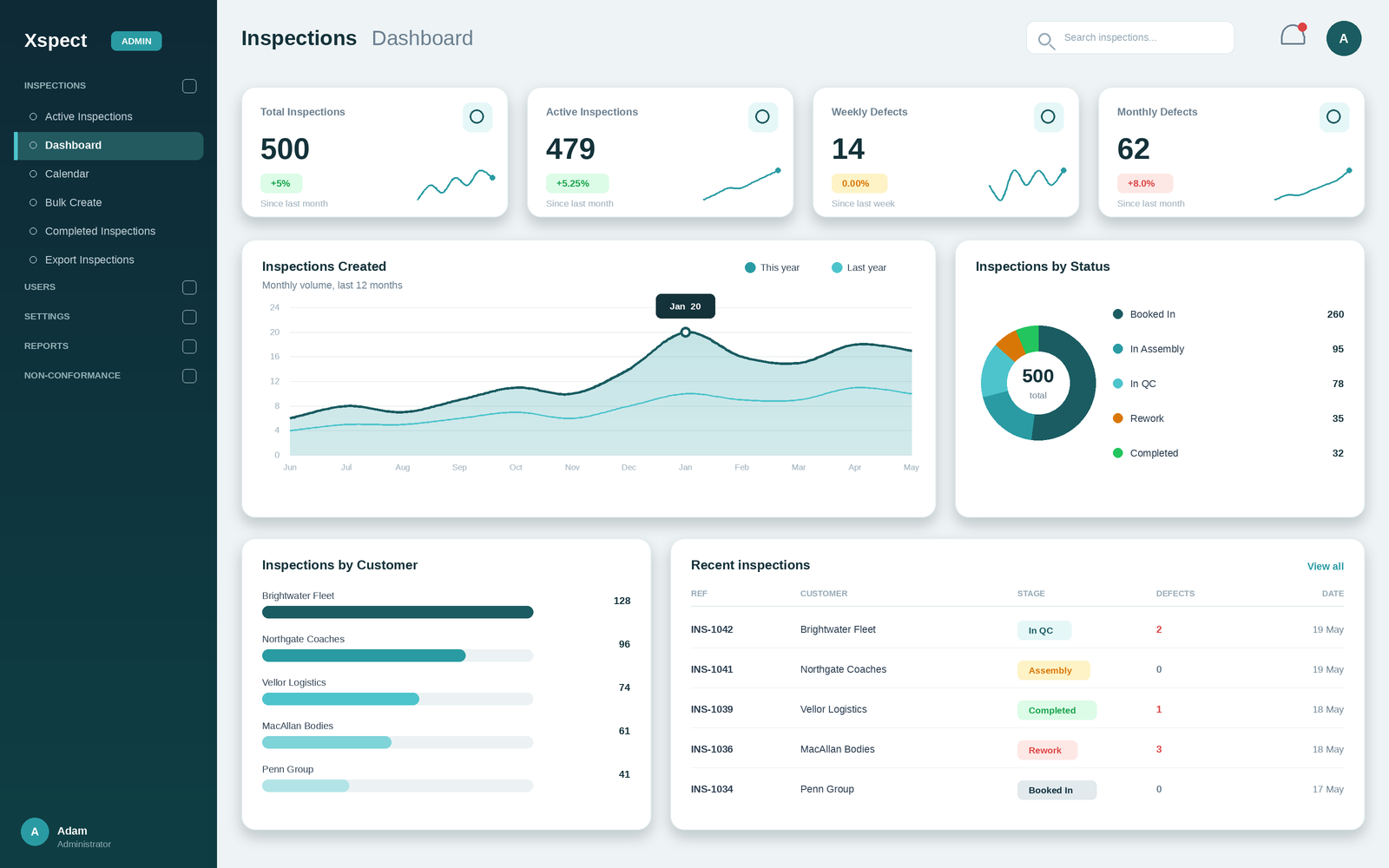Click the Booked In legend color dot
The height and width of the screenshot is (868, 1389).
(x=1118, y=314)
